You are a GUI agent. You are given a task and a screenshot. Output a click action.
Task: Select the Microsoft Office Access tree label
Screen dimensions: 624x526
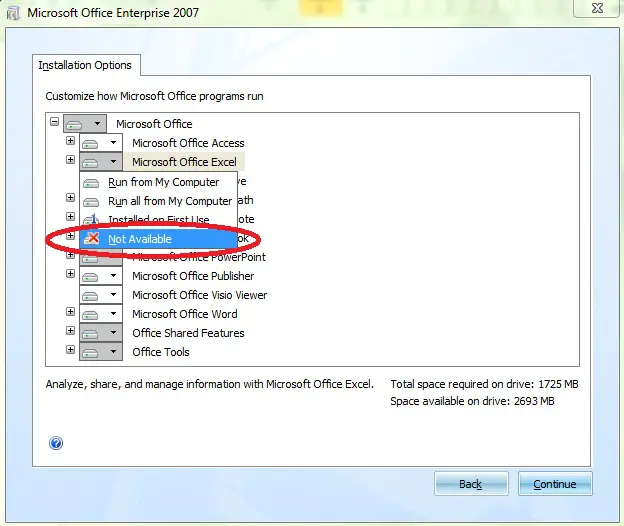[188, 143]
